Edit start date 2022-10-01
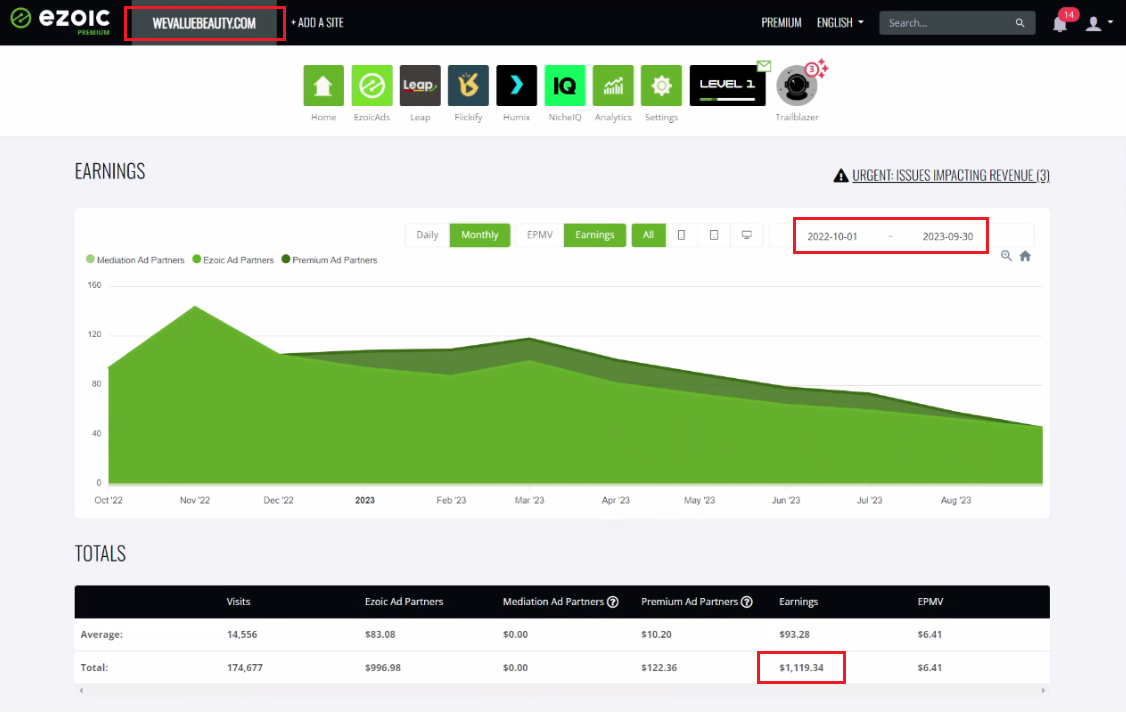Viewport: 1126px width, 714px height. tap(832, 236)
